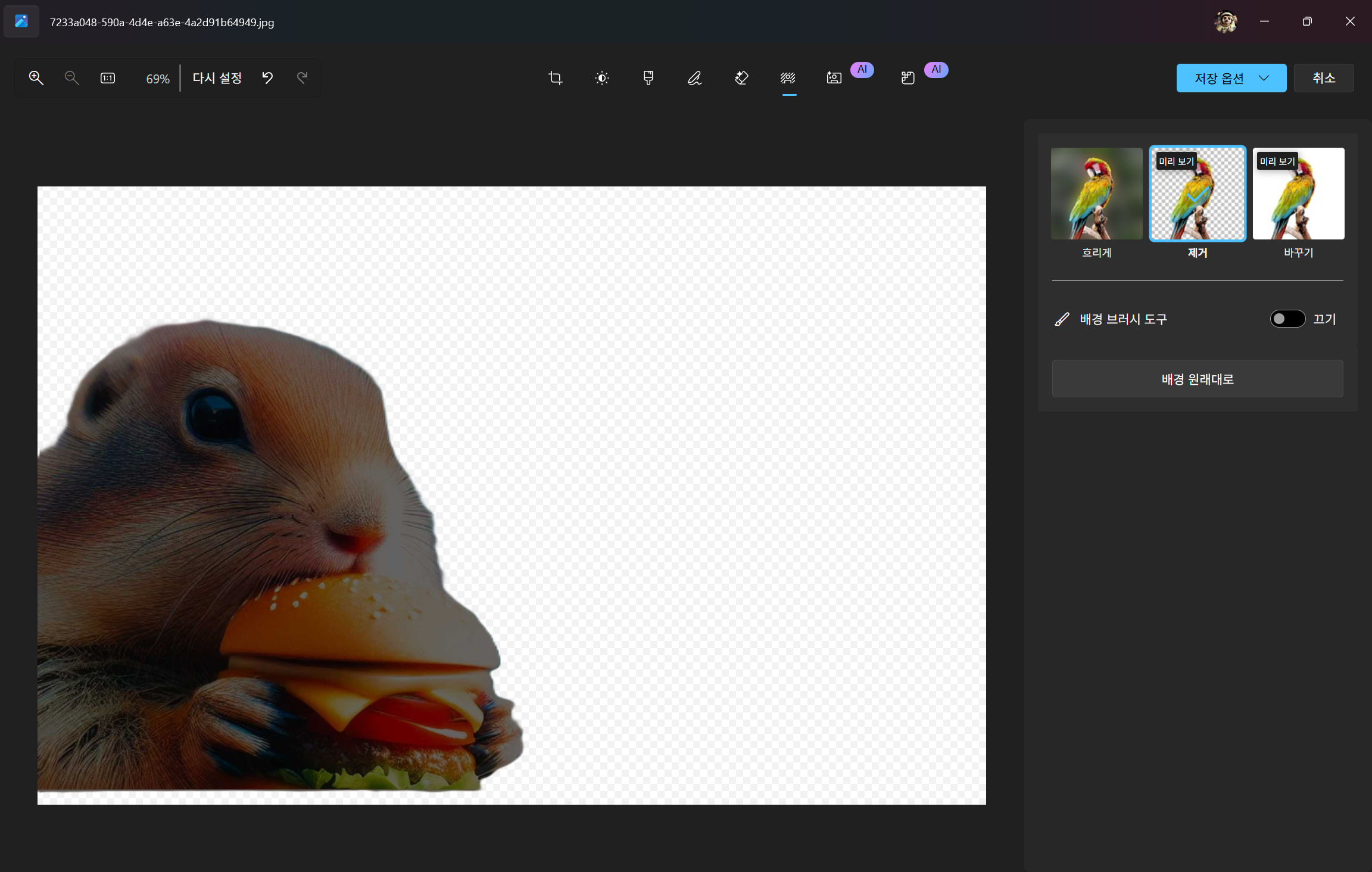Select the 흐리게 background blur option
The height and width of the screenshot is (872, 1372).
(x=1096, y=194)
